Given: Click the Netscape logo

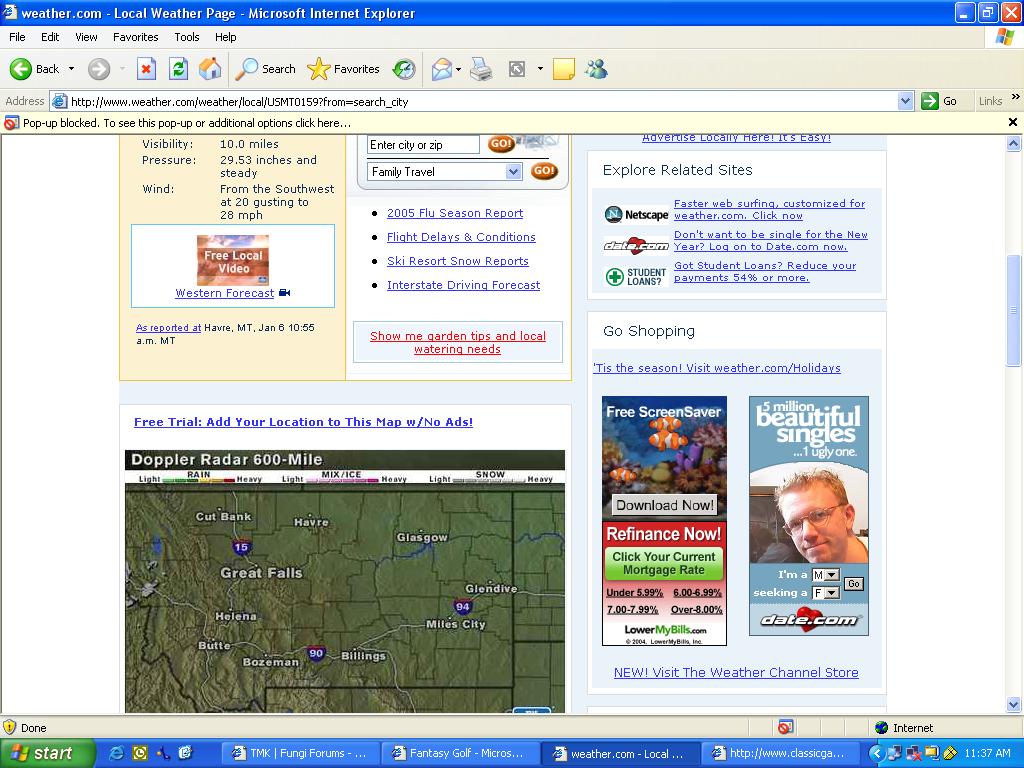Looking at the screenshot, I should coord(636,214).
